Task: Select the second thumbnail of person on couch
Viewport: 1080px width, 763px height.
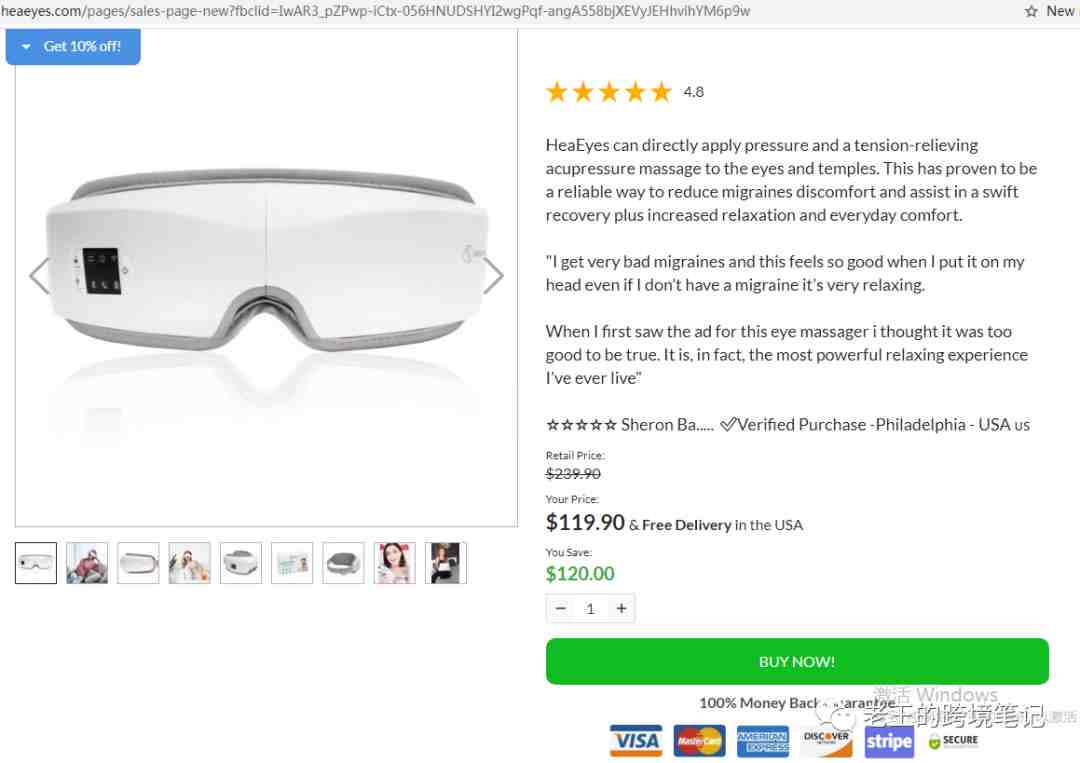Action: 87,563
